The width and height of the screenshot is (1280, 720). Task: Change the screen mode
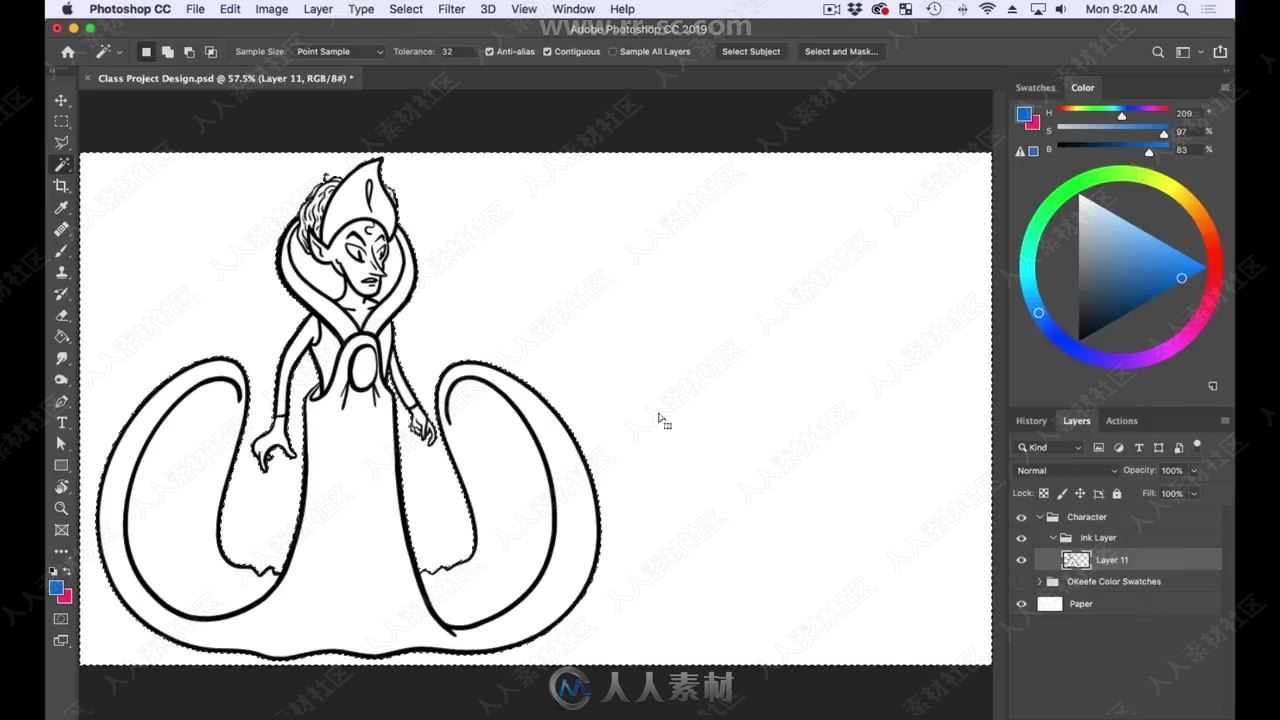click(61, 640)
